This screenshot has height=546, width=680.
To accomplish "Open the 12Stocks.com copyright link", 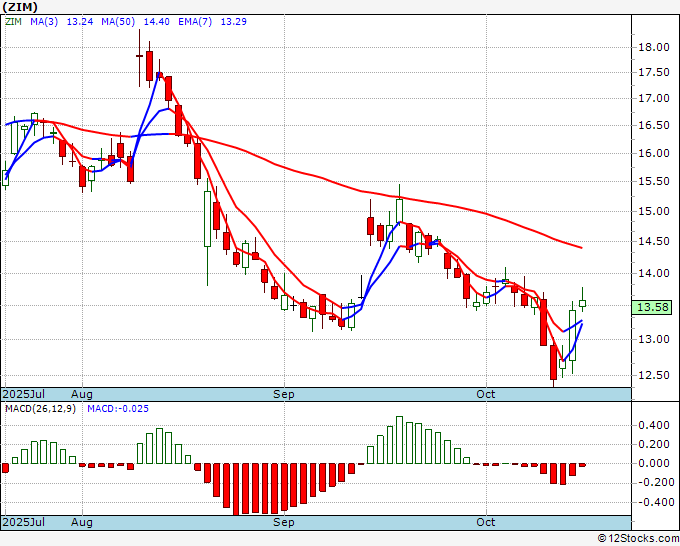I will (x=638, y=539).
